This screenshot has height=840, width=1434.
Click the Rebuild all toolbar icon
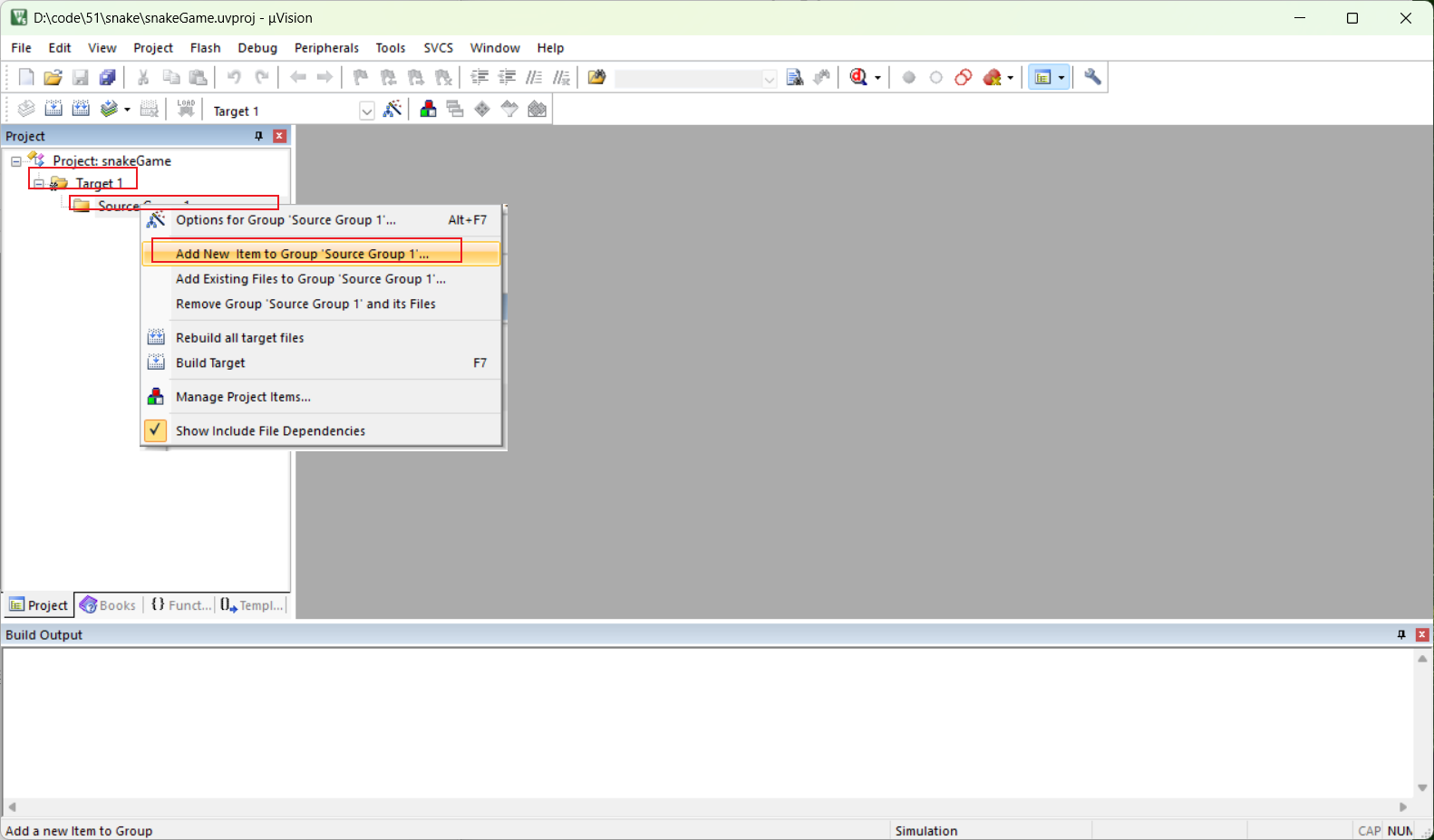81,110
